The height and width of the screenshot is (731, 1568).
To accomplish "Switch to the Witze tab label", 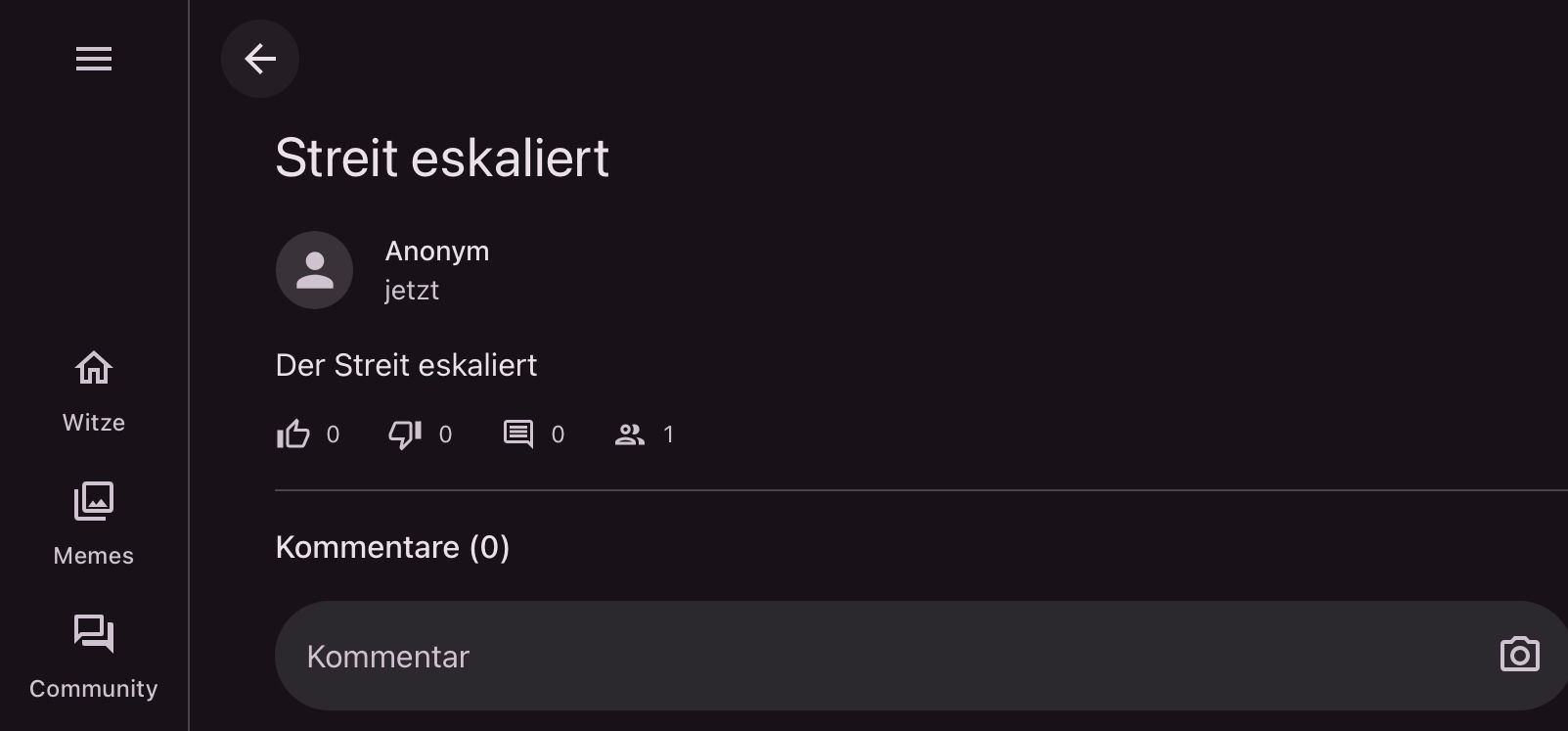I will [94, 423].
